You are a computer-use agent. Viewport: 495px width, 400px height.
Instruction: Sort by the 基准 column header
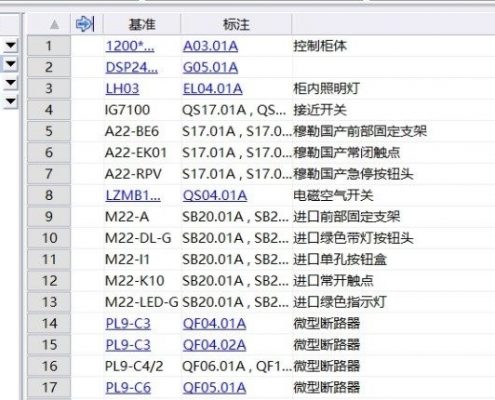pyautogui.click(x=142, y=24)
